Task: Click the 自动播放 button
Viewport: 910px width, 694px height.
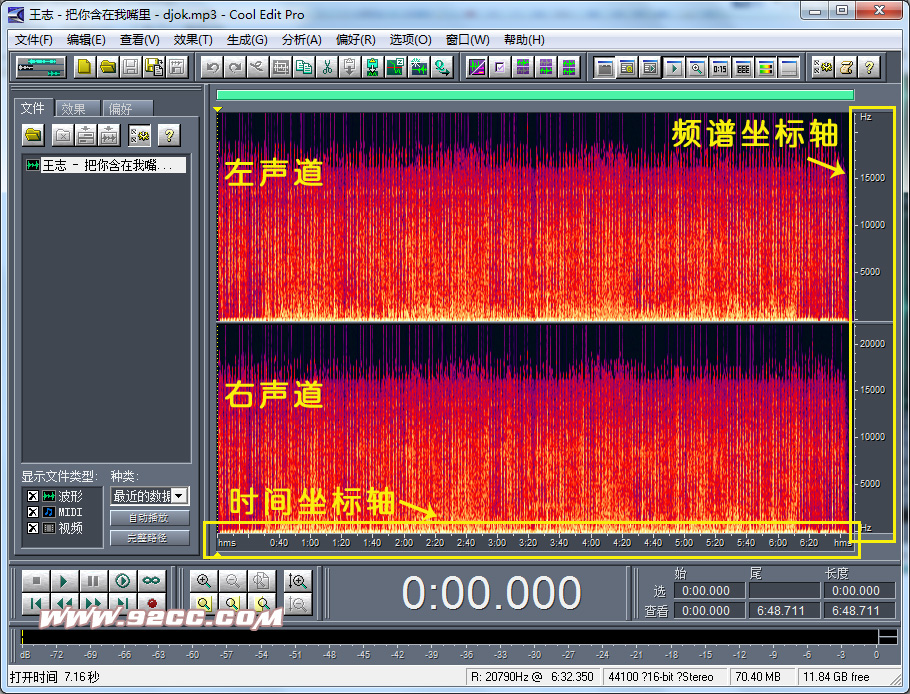Action: click(149, 518)
